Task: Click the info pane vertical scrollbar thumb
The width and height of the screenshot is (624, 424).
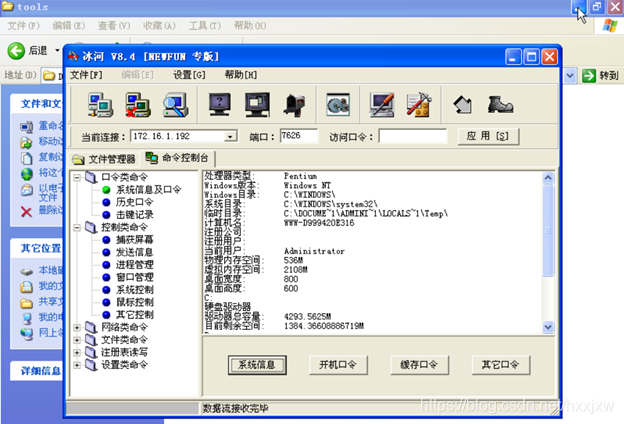Action: pyautogui.click(x=548, y=231)
